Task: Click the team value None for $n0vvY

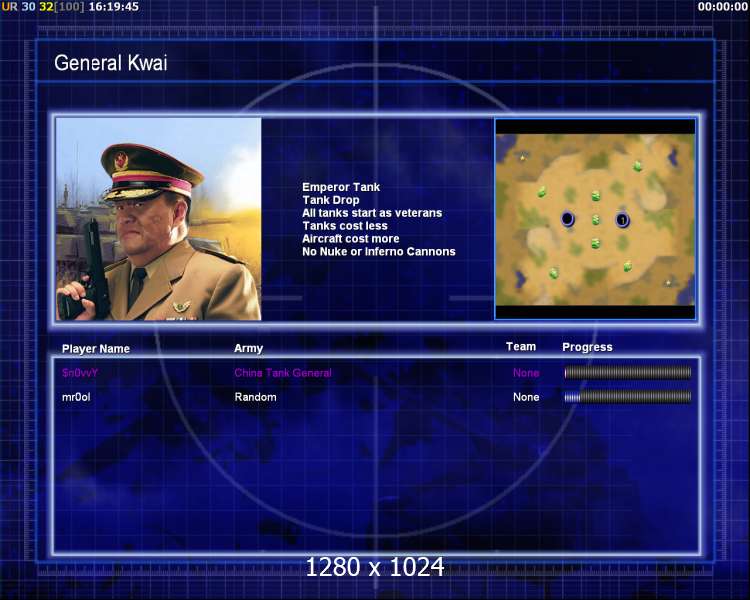Action: pyautogui.click(x=526, y=373)
